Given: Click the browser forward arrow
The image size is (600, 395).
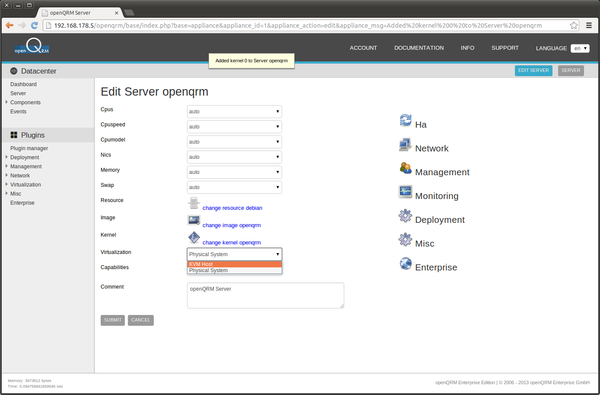Looking at the screenshot, I should 22,25.
